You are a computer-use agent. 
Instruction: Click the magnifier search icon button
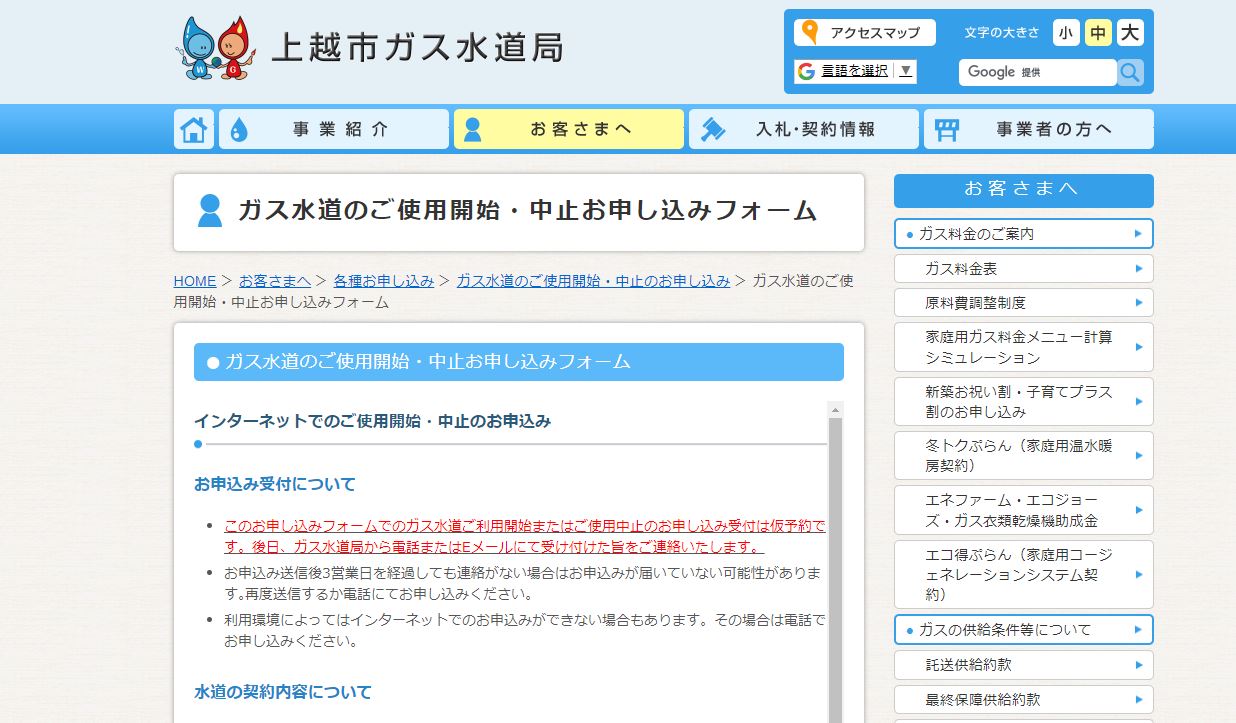(x=1130, y=72)
